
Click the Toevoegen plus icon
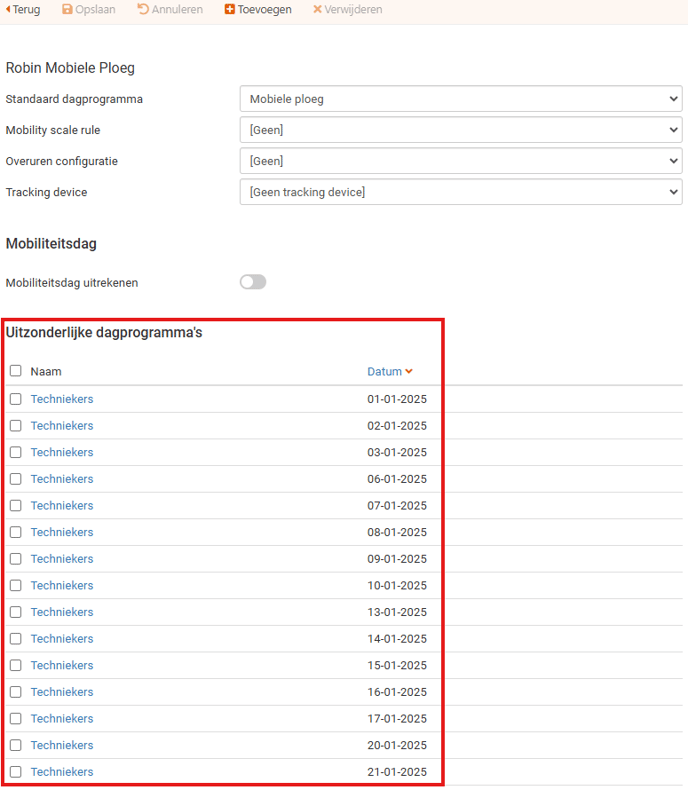click(x=230, y=9)
